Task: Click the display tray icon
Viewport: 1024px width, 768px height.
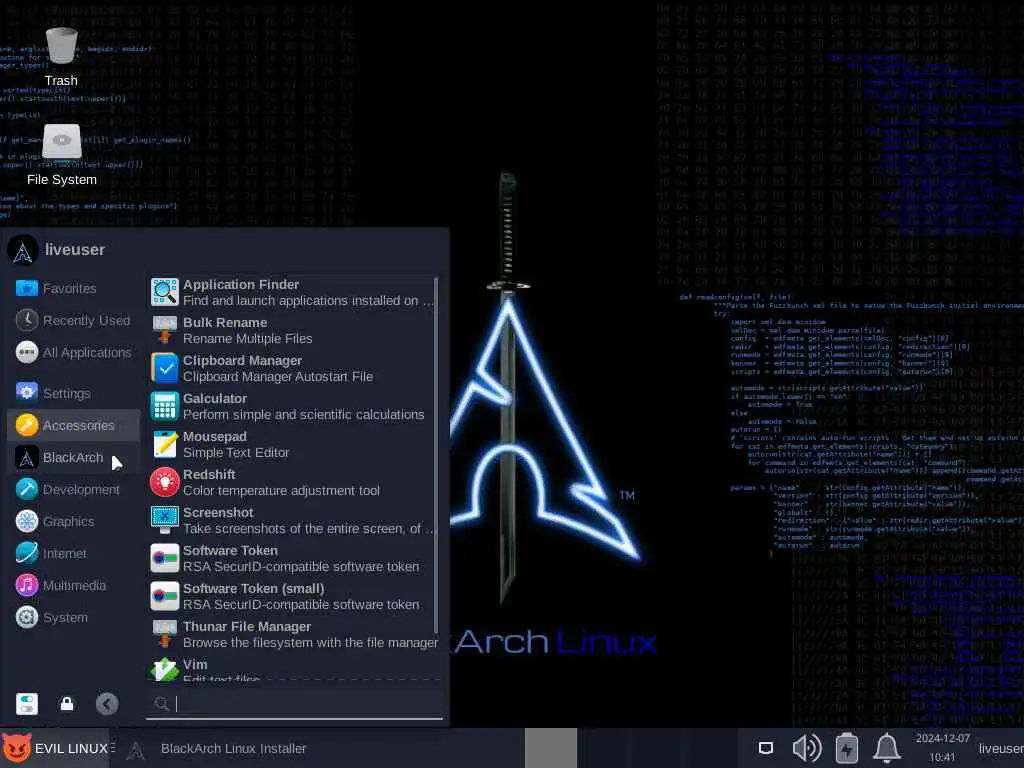Action: (765, 748)
